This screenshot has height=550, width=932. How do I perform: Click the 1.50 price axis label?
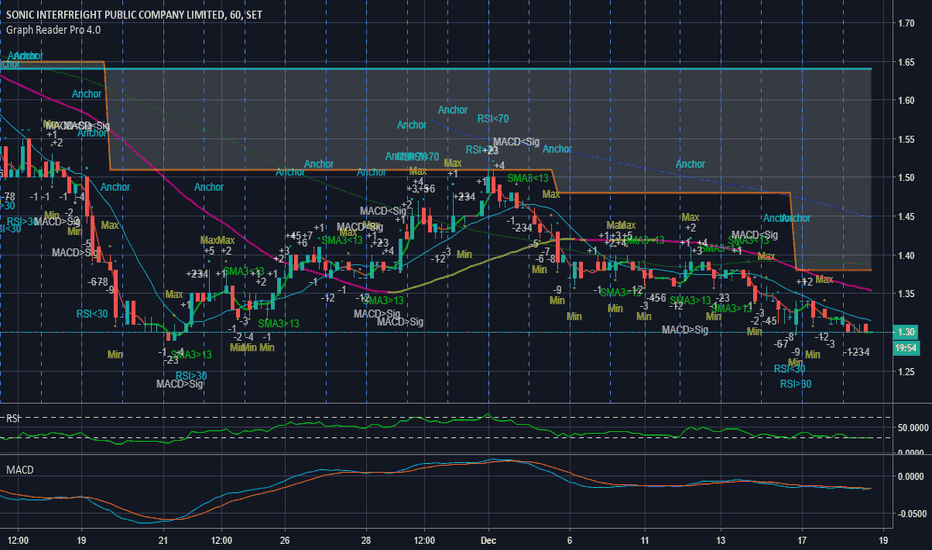click(x=906, y=178)
